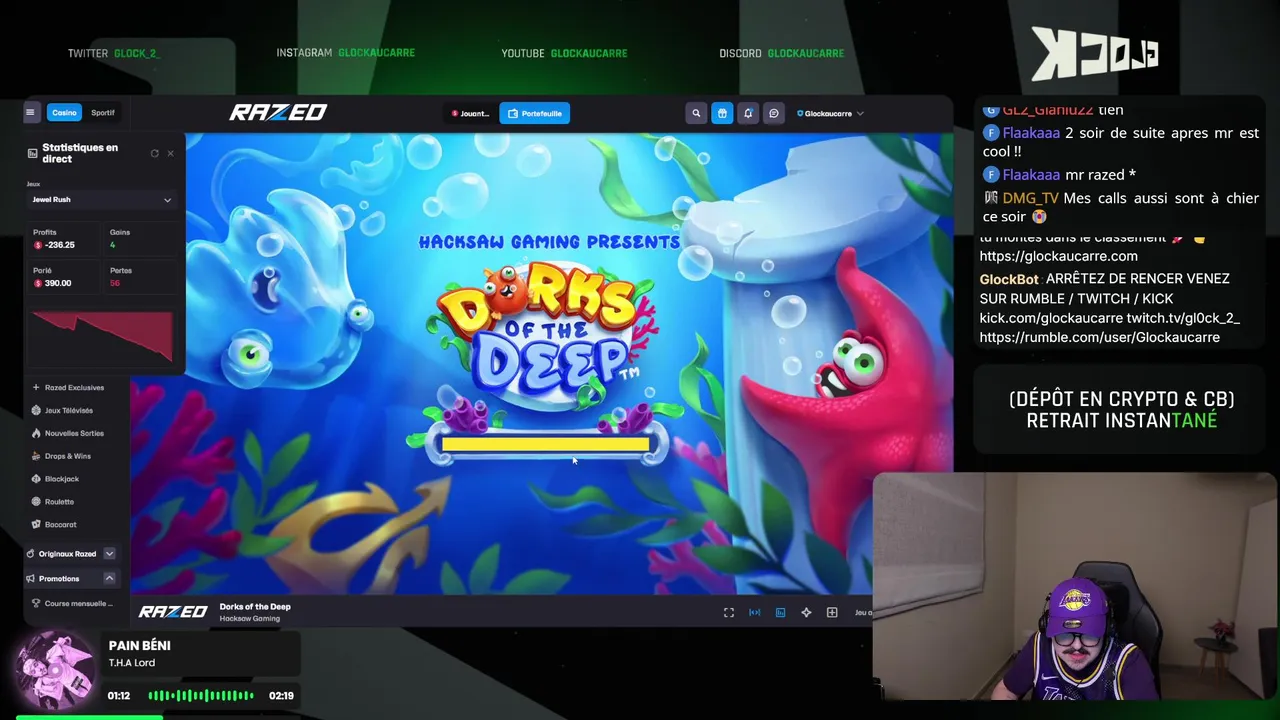Toggle fullscreen game mode icon

(x=729, y=612)
